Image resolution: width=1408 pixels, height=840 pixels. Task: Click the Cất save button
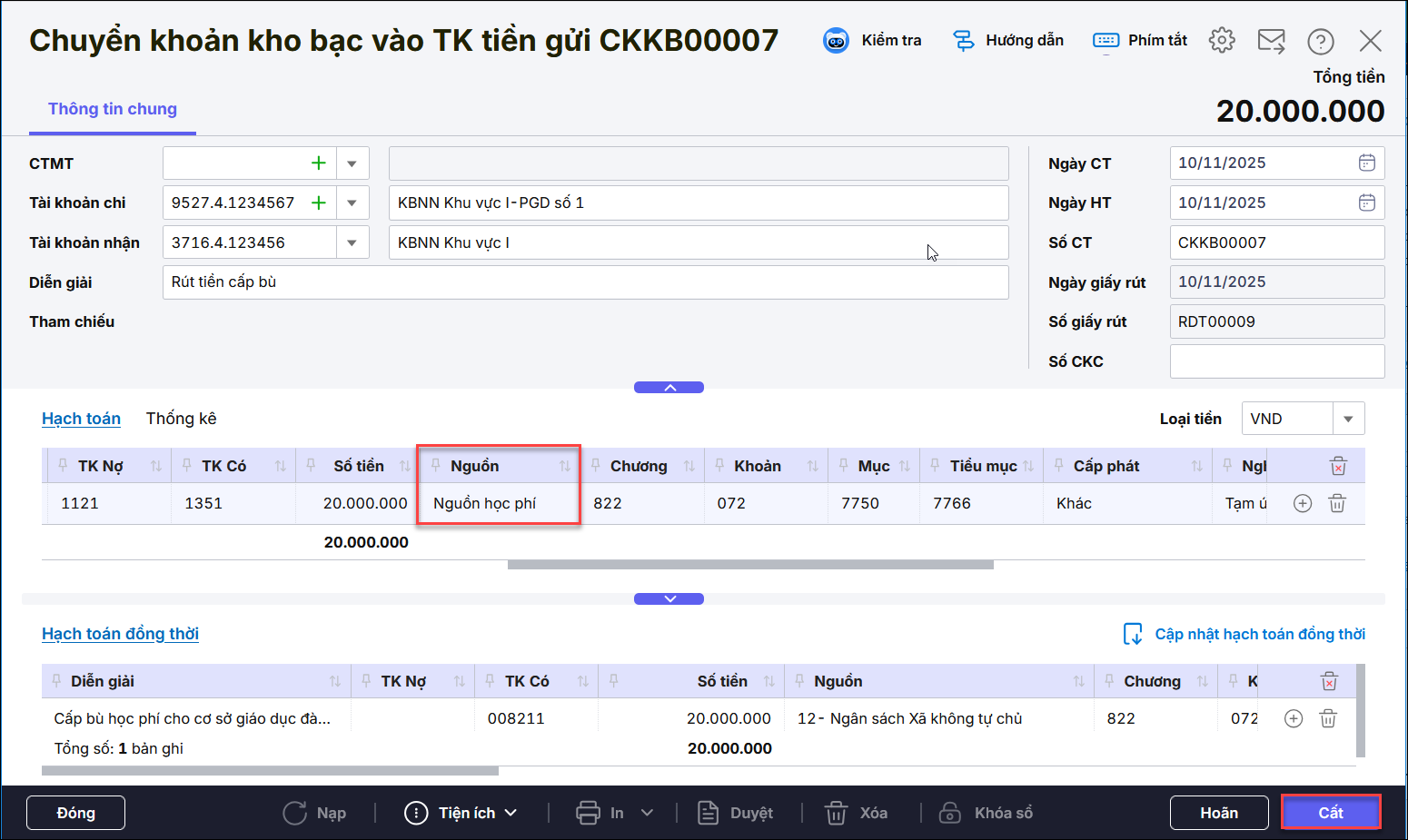coord(1330,813)
